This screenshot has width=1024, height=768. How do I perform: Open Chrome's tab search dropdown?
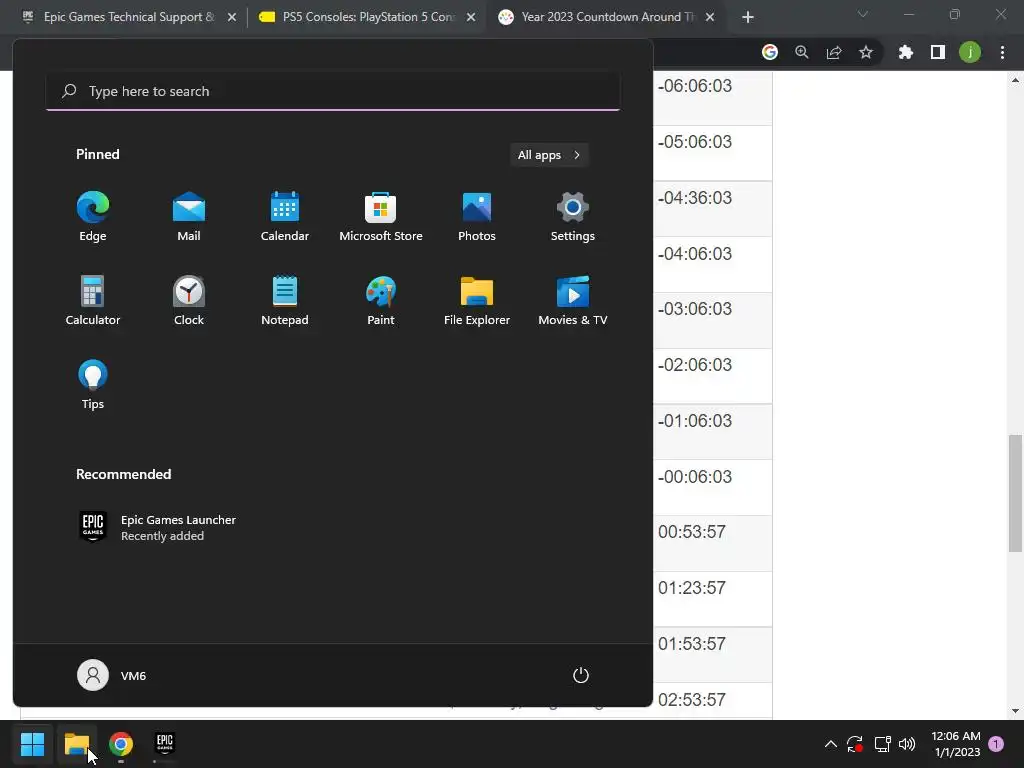[x=863, y=14]
